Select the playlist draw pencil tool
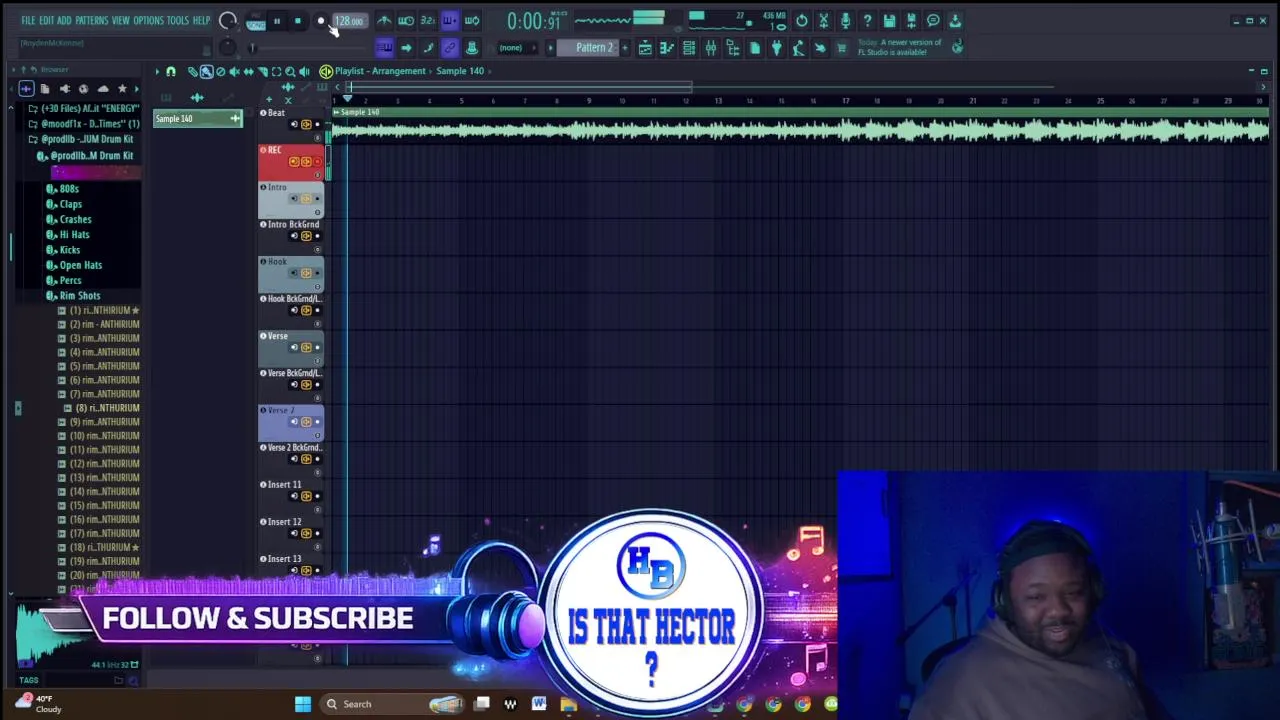Screen dimensions: 1280x720 point(192,71)
